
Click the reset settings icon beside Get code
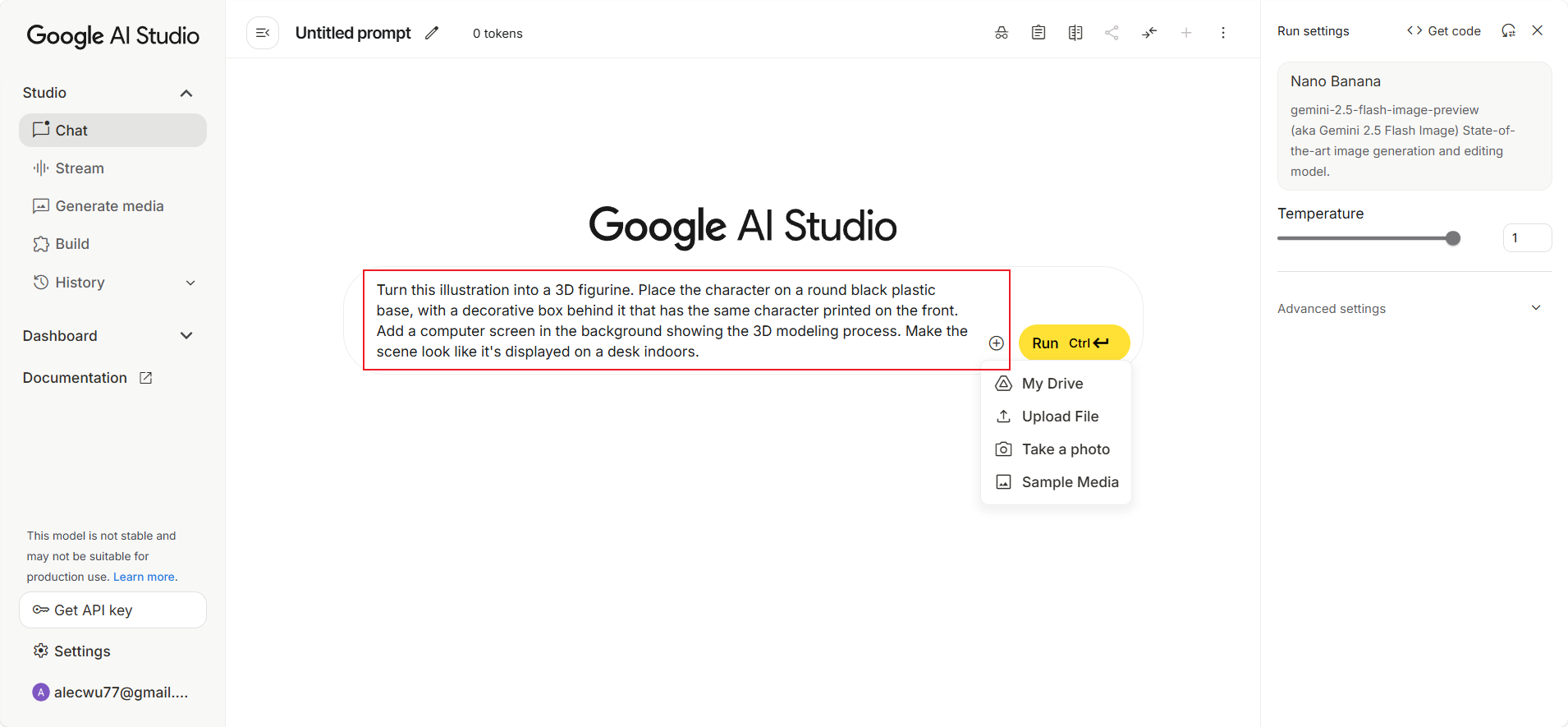1508,30
